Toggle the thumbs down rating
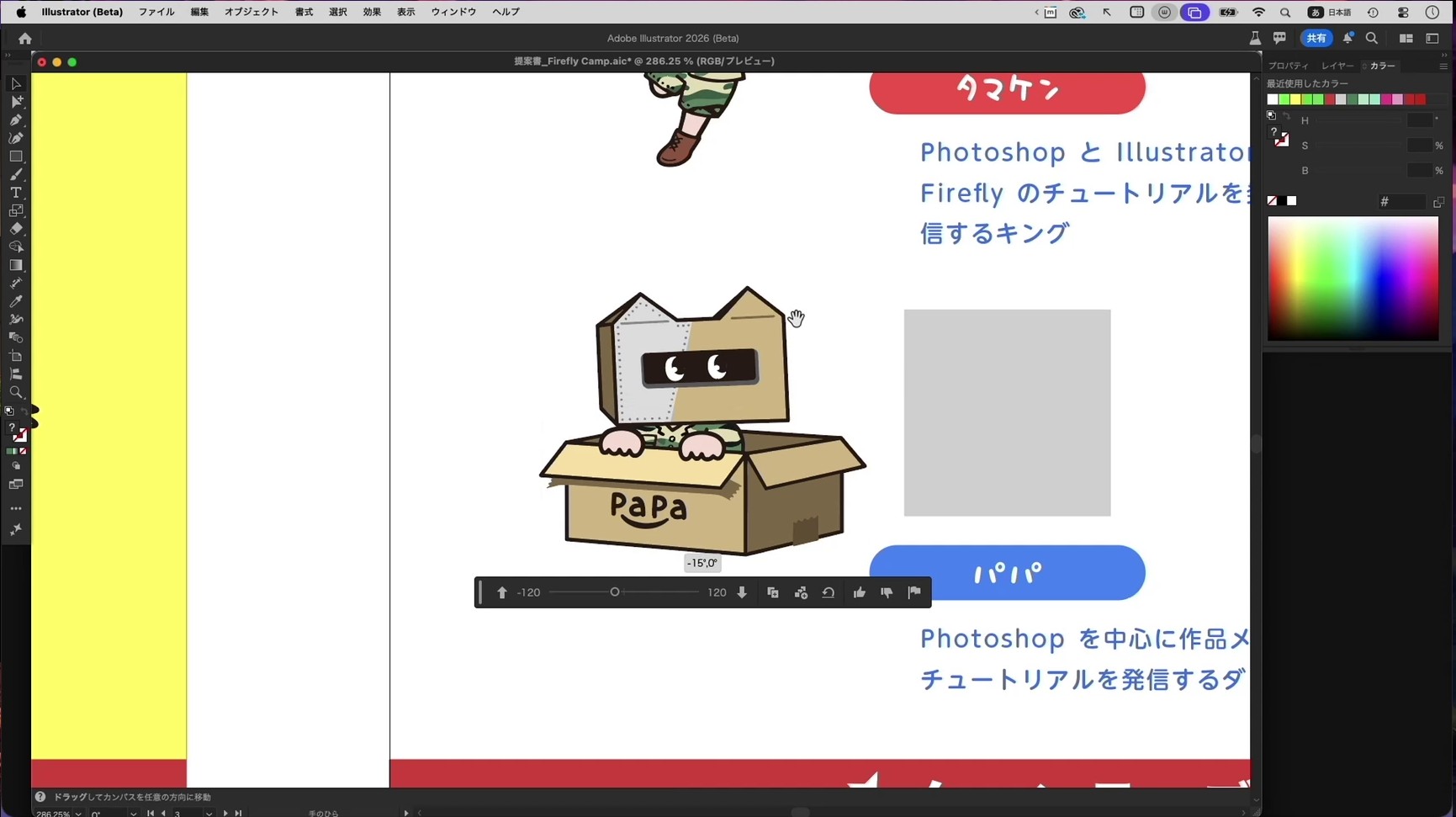This screenshot has height=817, width=1456. 887,592
